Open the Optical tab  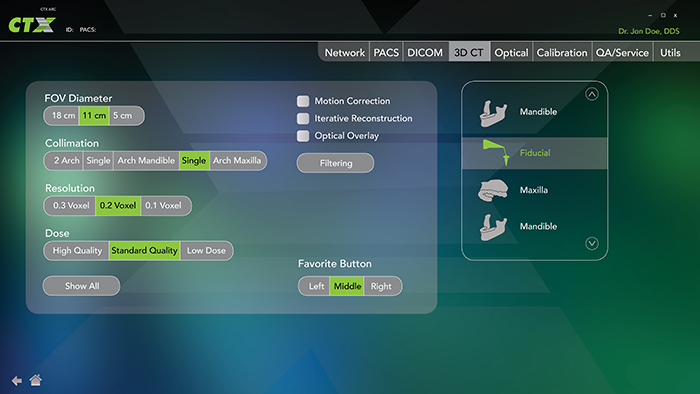(511, 53)
